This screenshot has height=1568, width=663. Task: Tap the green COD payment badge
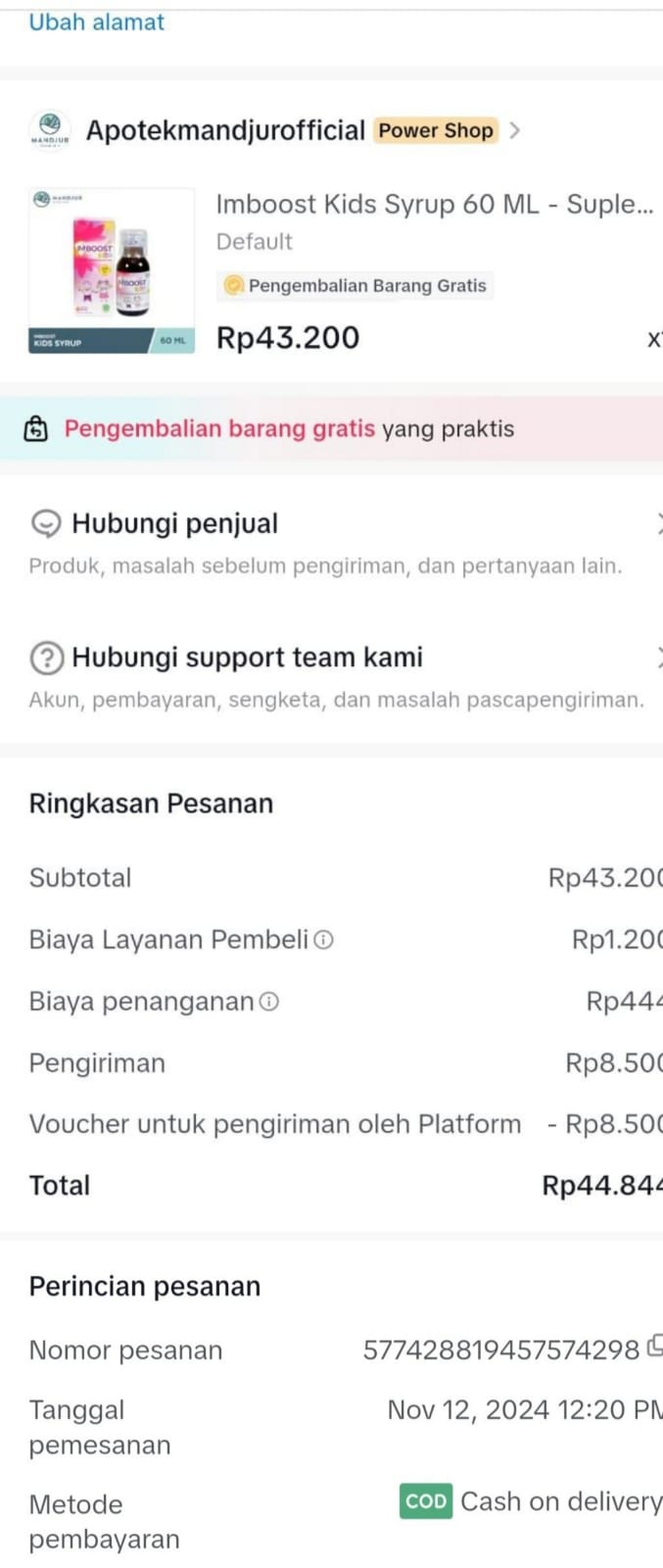point(426,1501)
